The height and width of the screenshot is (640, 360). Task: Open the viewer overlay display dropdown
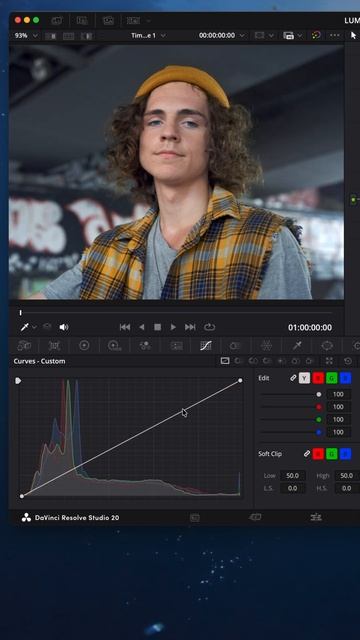point(264,36)
